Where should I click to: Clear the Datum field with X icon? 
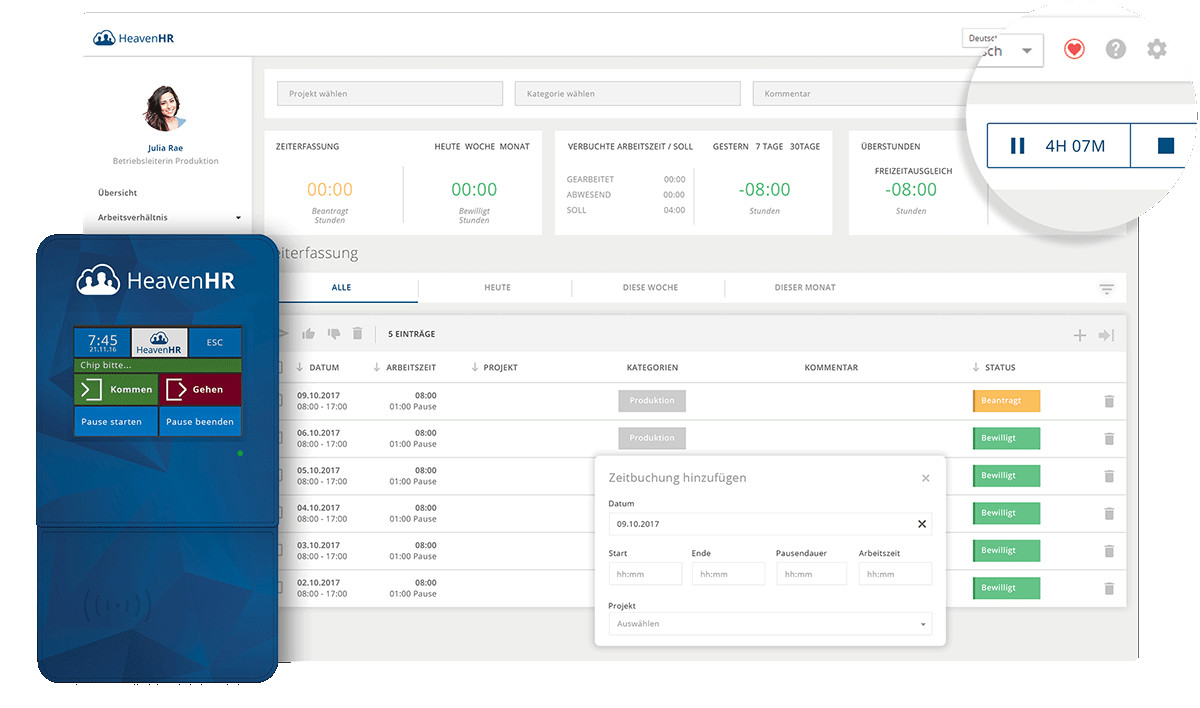pyautogui.click(x=922, y=524)
